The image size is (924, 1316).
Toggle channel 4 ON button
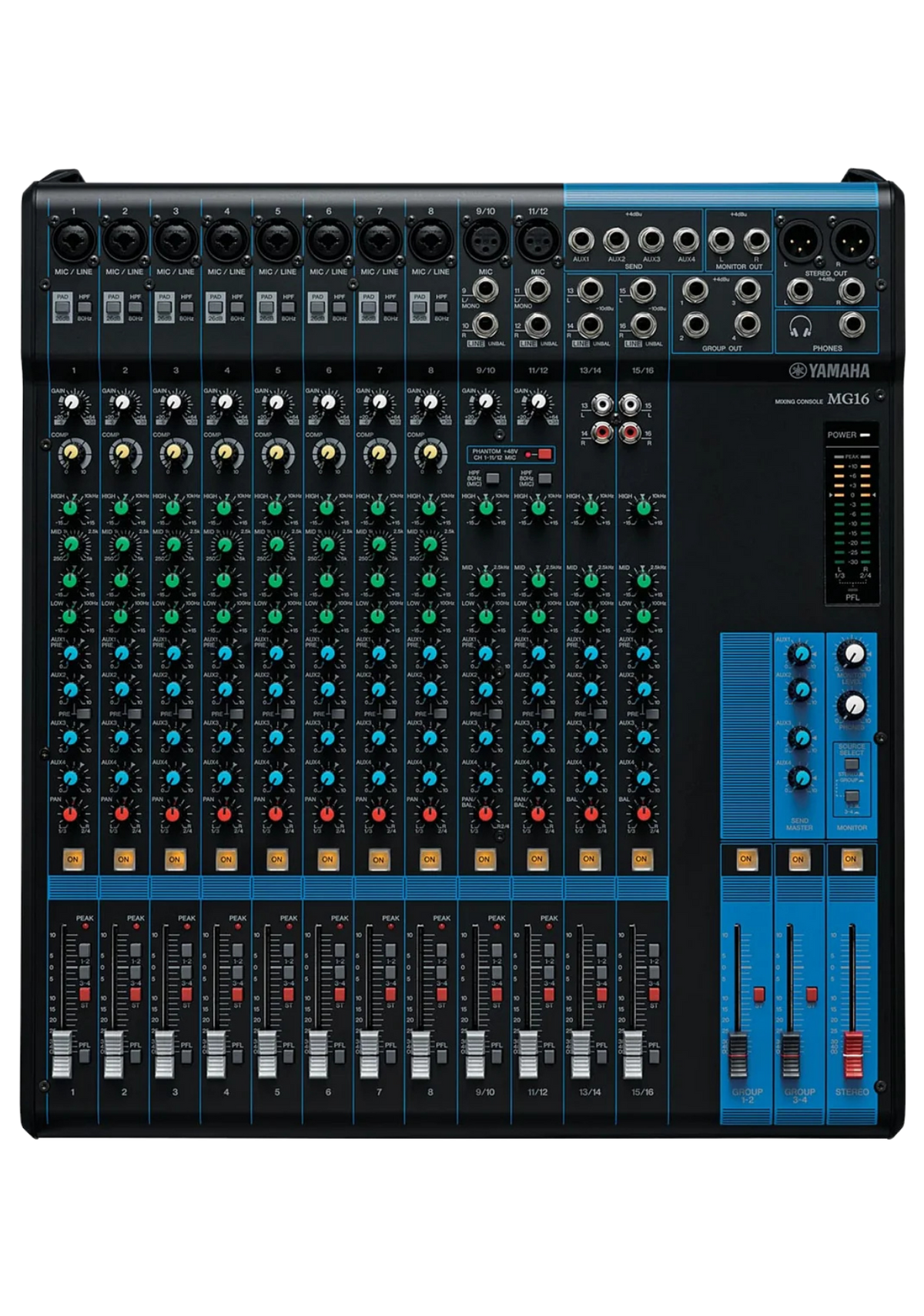(226, 859)
